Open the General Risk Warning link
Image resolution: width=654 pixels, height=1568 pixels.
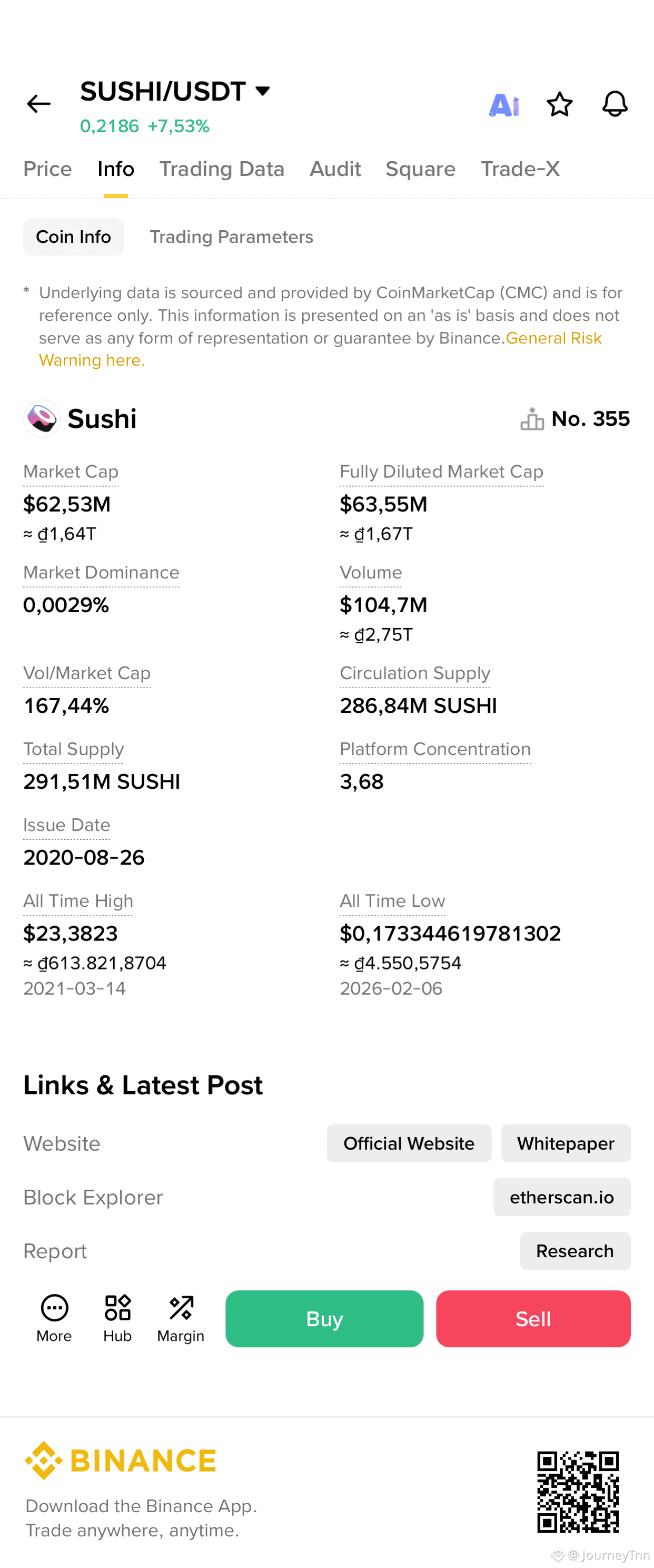coord(321,349)
